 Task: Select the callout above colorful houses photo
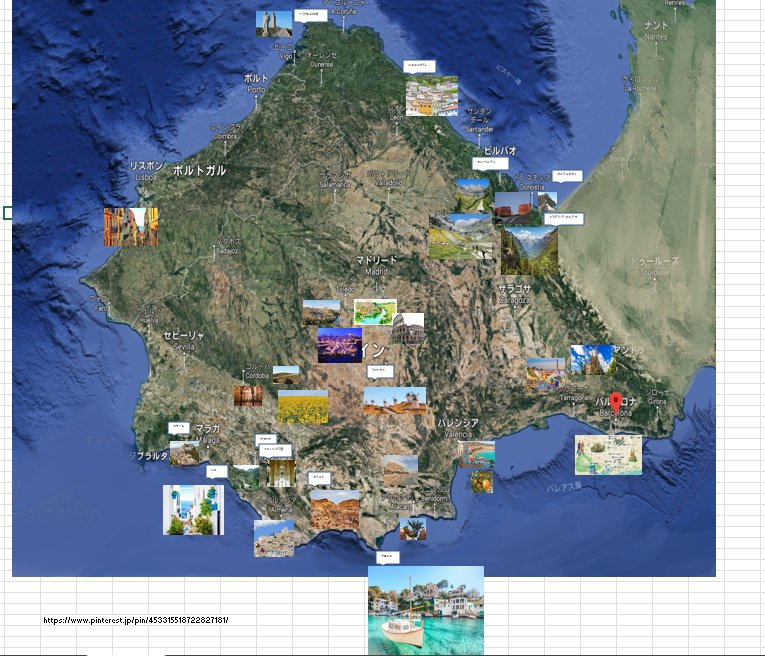(419, 66)
